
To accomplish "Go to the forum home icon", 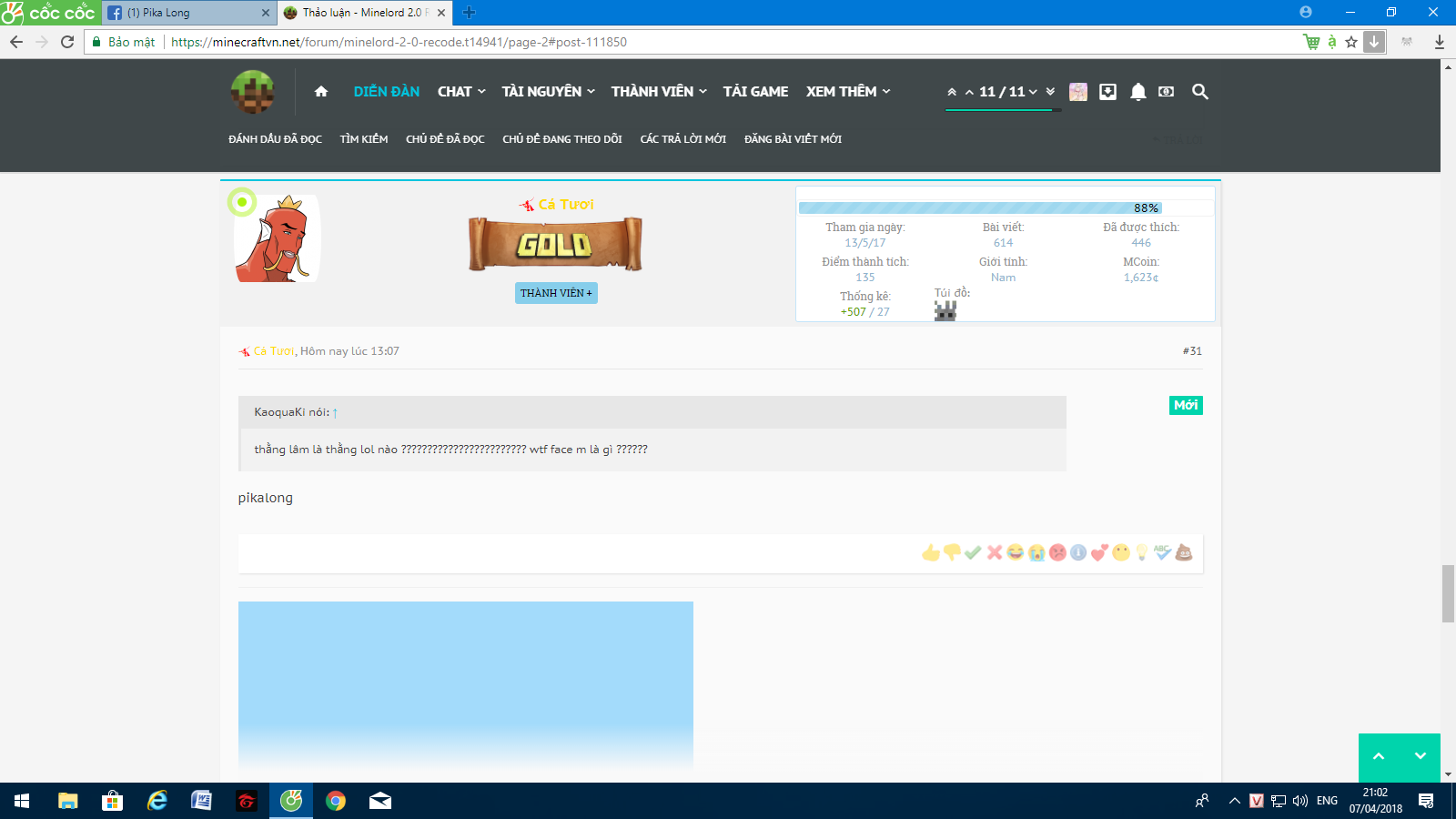I will tap(321, 91).
